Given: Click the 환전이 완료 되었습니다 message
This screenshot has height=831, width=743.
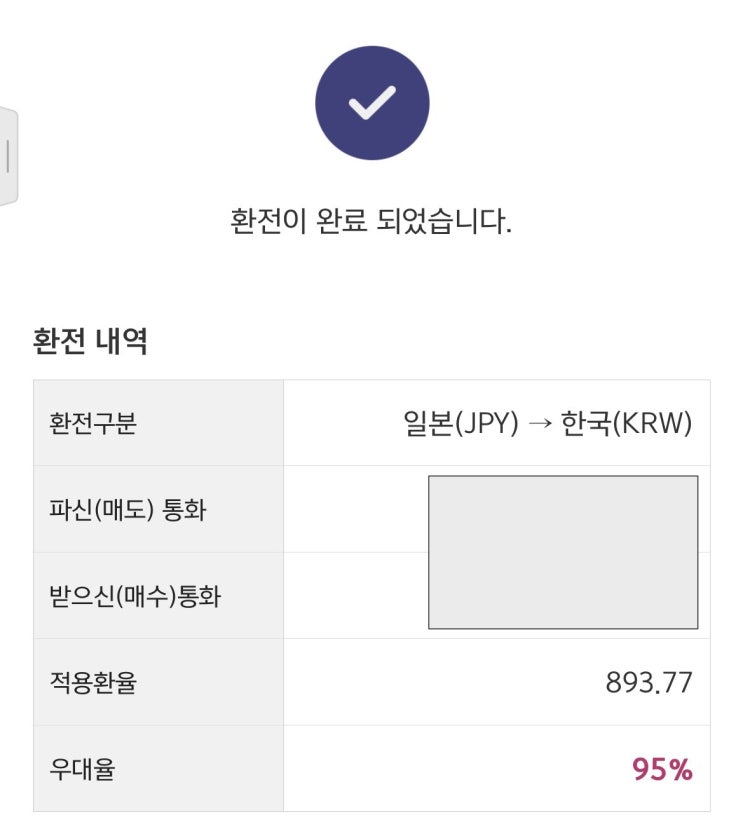Looking at the screenshot, I should pyautogui.click(x=371, y=221).
